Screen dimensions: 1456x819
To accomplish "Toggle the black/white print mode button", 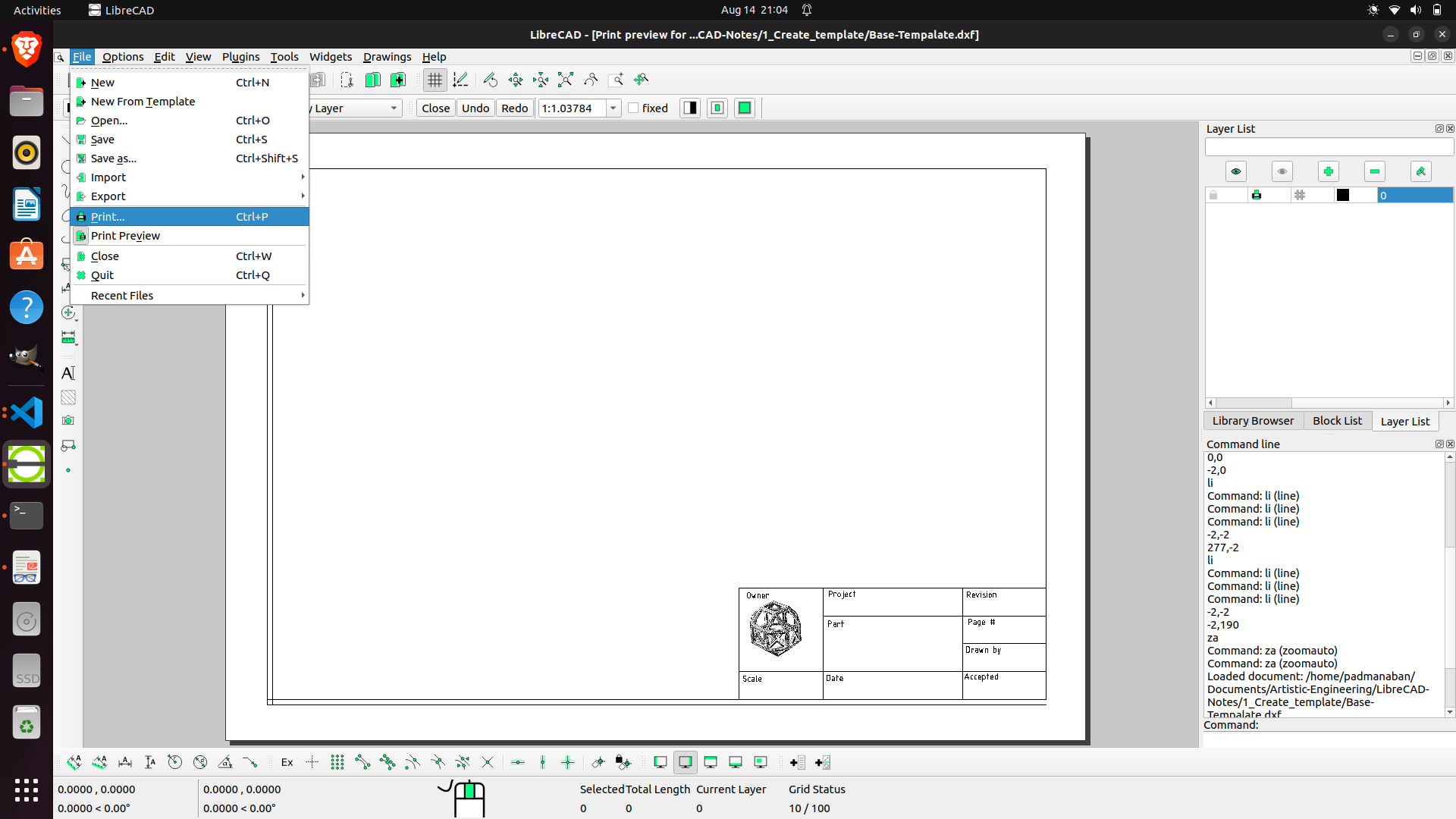I will click(x=690, y=108).
